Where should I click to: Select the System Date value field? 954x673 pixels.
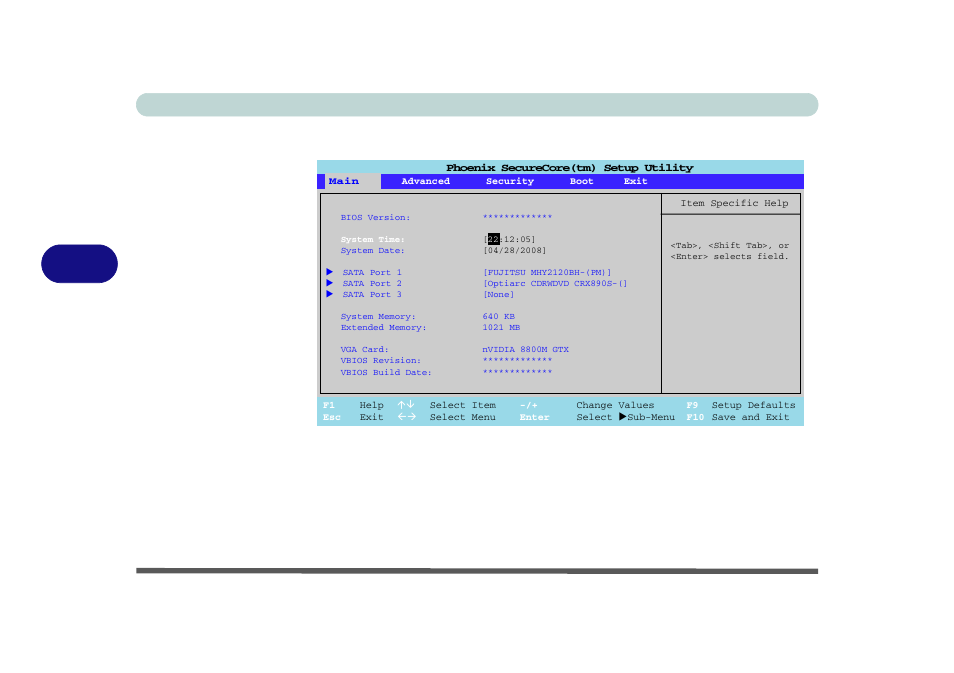pos(514,250)
